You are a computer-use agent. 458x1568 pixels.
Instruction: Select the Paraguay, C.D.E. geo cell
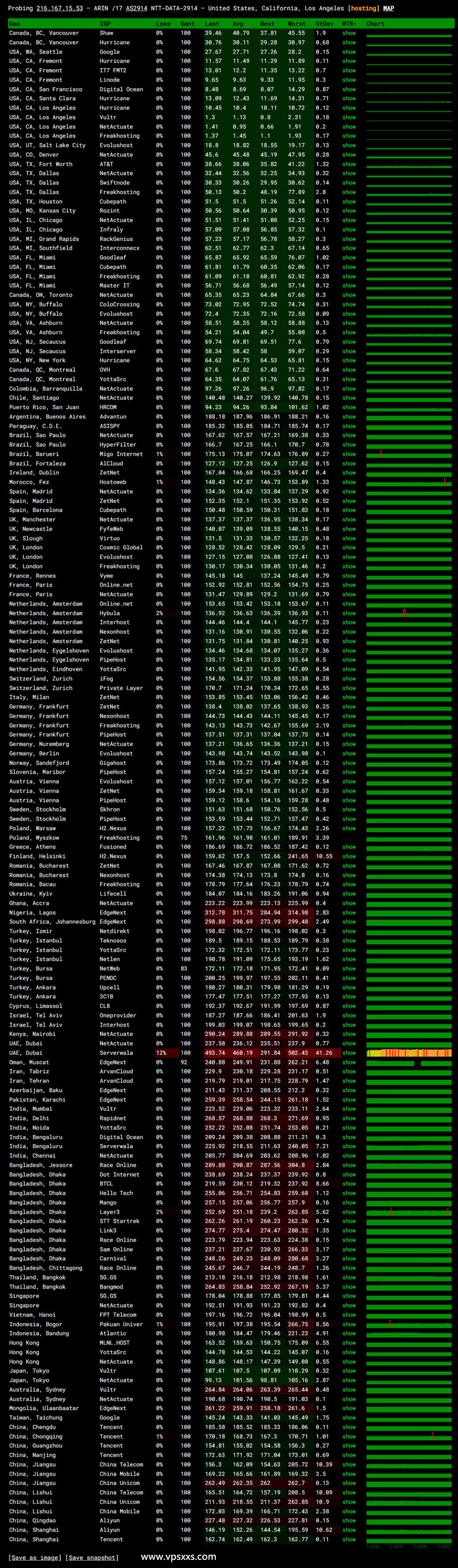(35, 426)
